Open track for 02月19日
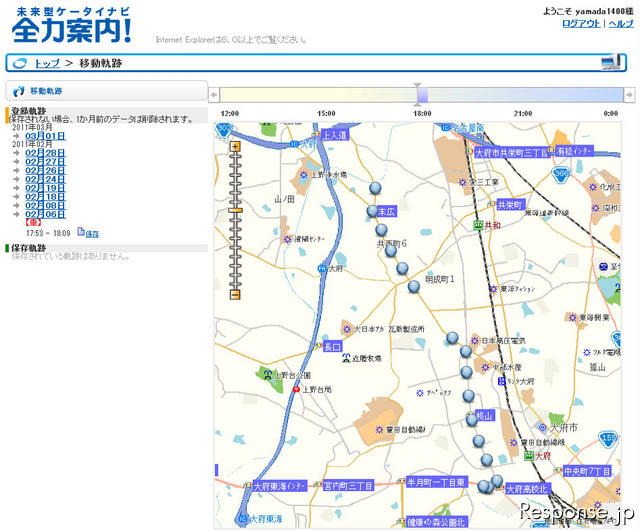 click(45, 188)
